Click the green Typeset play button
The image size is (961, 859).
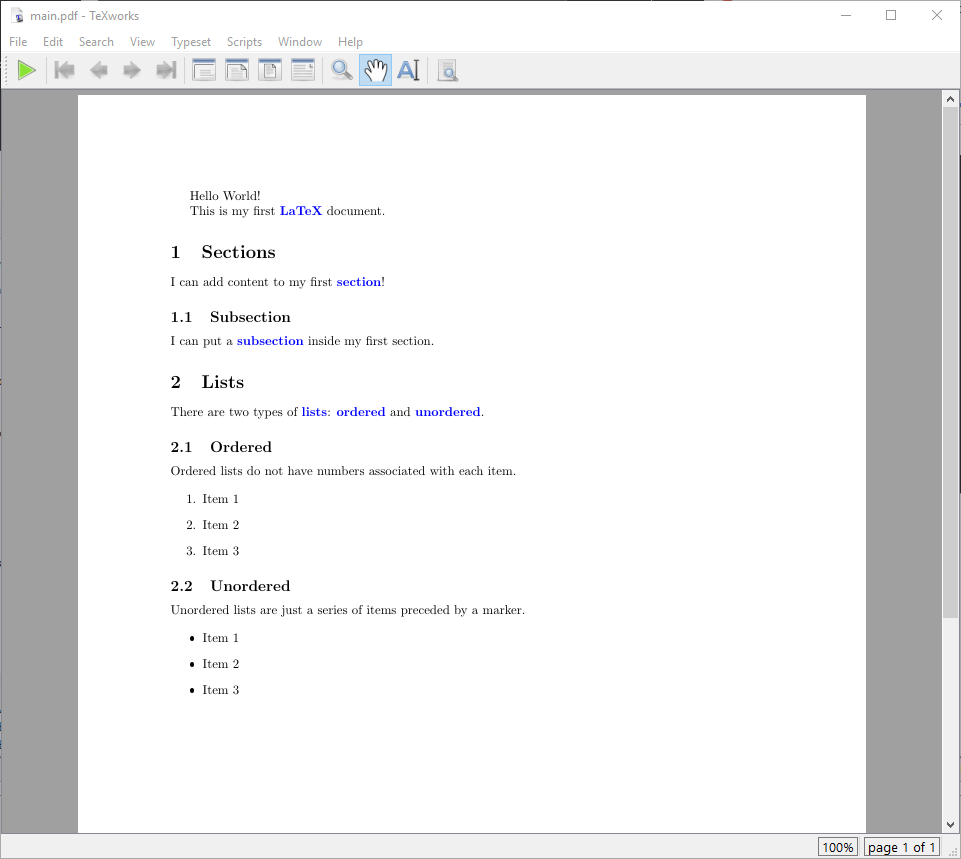pos(26,70)
